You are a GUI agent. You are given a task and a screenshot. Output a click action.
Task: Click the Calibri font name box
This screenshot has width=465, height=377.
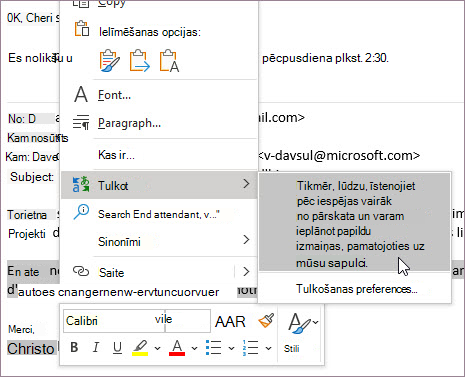point(114,321)
